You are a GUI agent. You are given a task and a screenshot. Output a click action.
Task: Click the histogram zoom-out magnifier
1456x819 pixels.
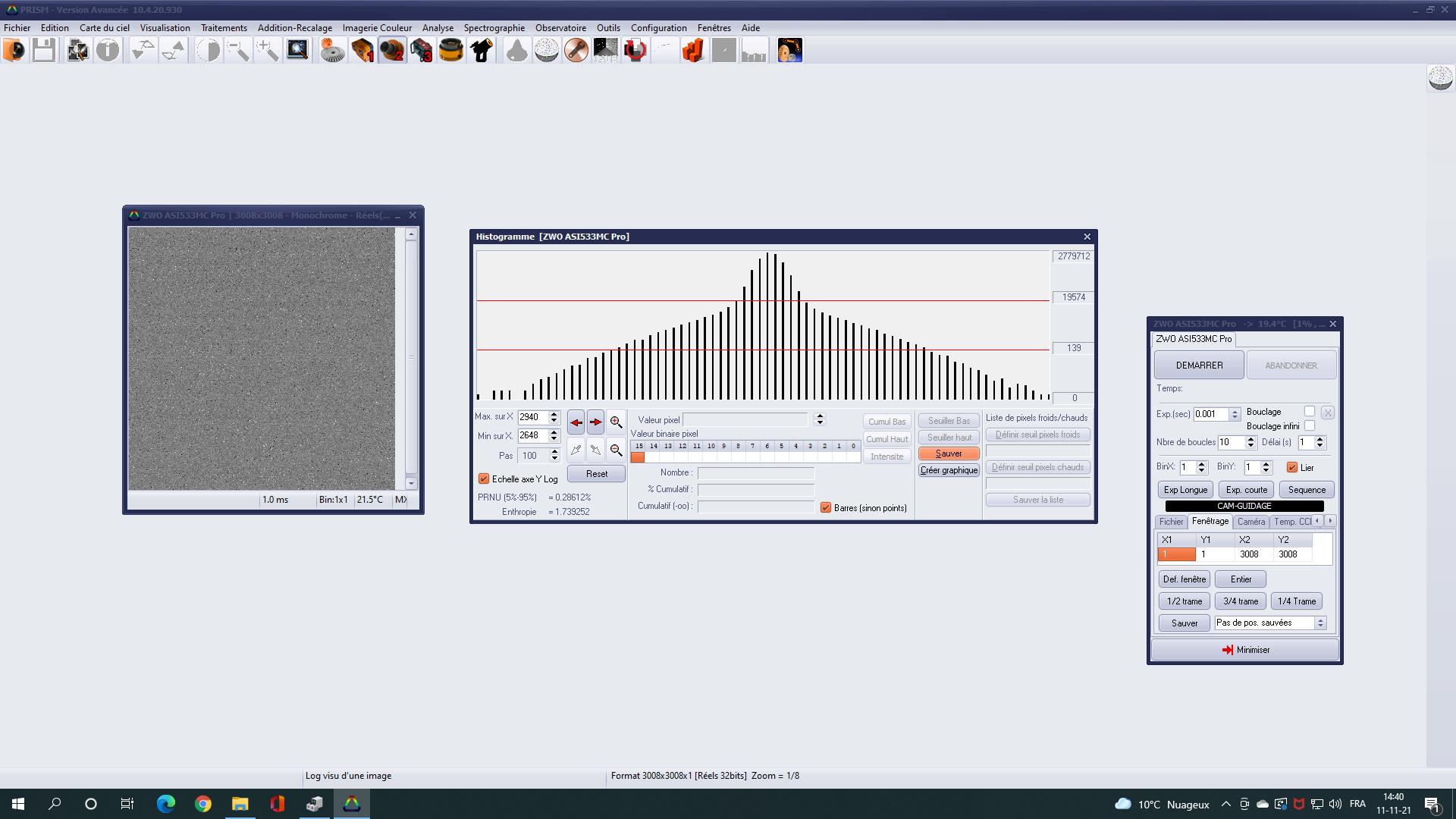(616, 450)
